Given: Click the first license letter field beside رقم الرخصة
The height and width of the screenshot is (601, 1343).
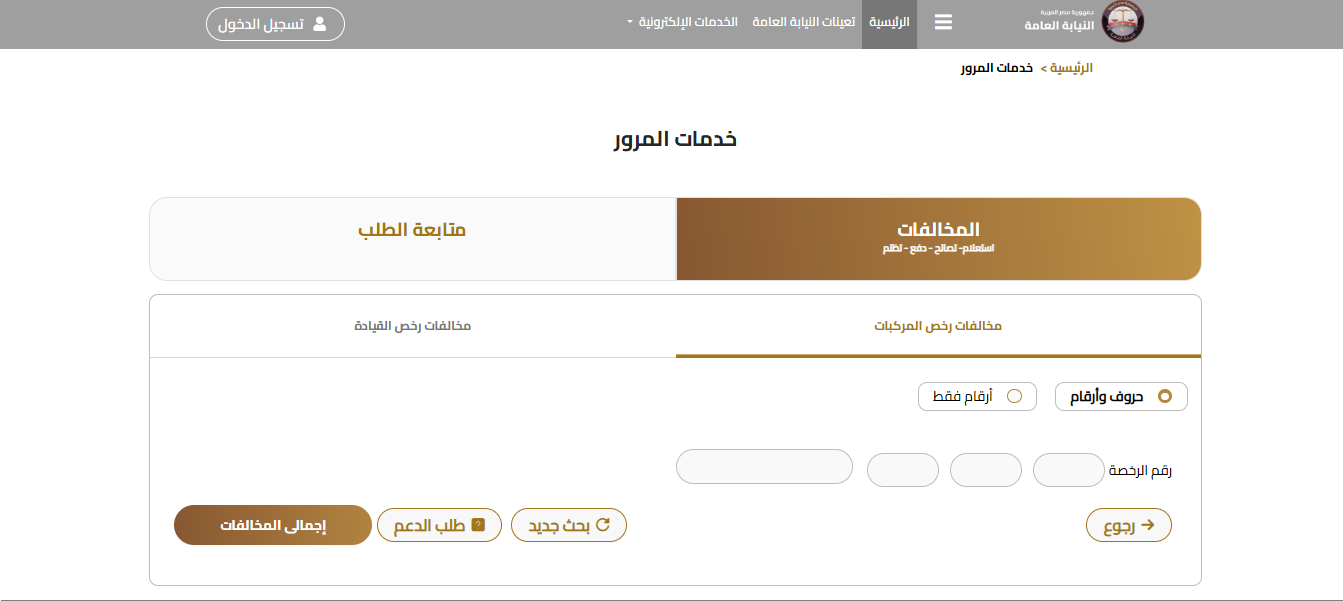Looking at the screenshot, I should click(1068, 470).
